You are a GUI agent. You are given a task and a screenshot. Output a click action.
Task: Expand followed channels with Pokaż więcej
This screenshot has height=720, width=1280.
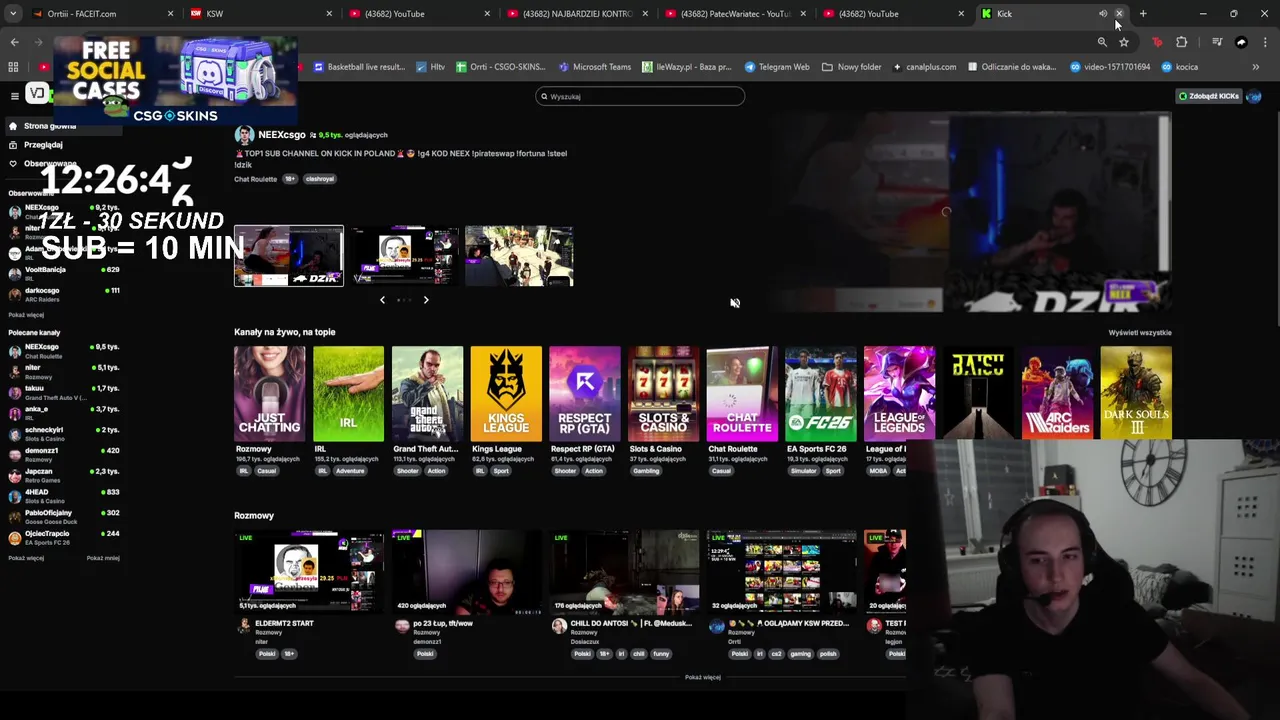[x=26, y=315]
